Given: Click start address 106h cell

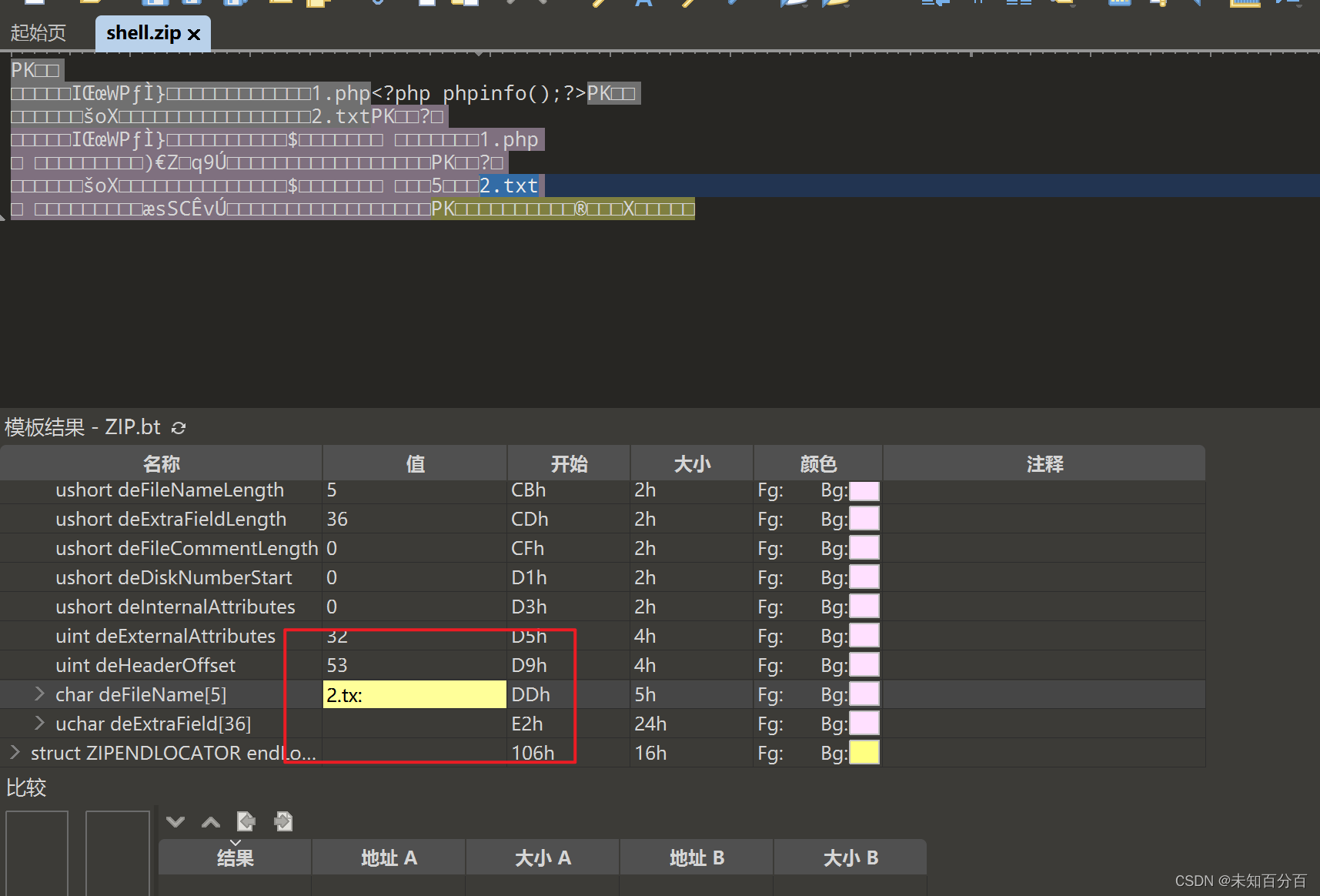Looking at the screenshot, I should click(x=533, y=753).
